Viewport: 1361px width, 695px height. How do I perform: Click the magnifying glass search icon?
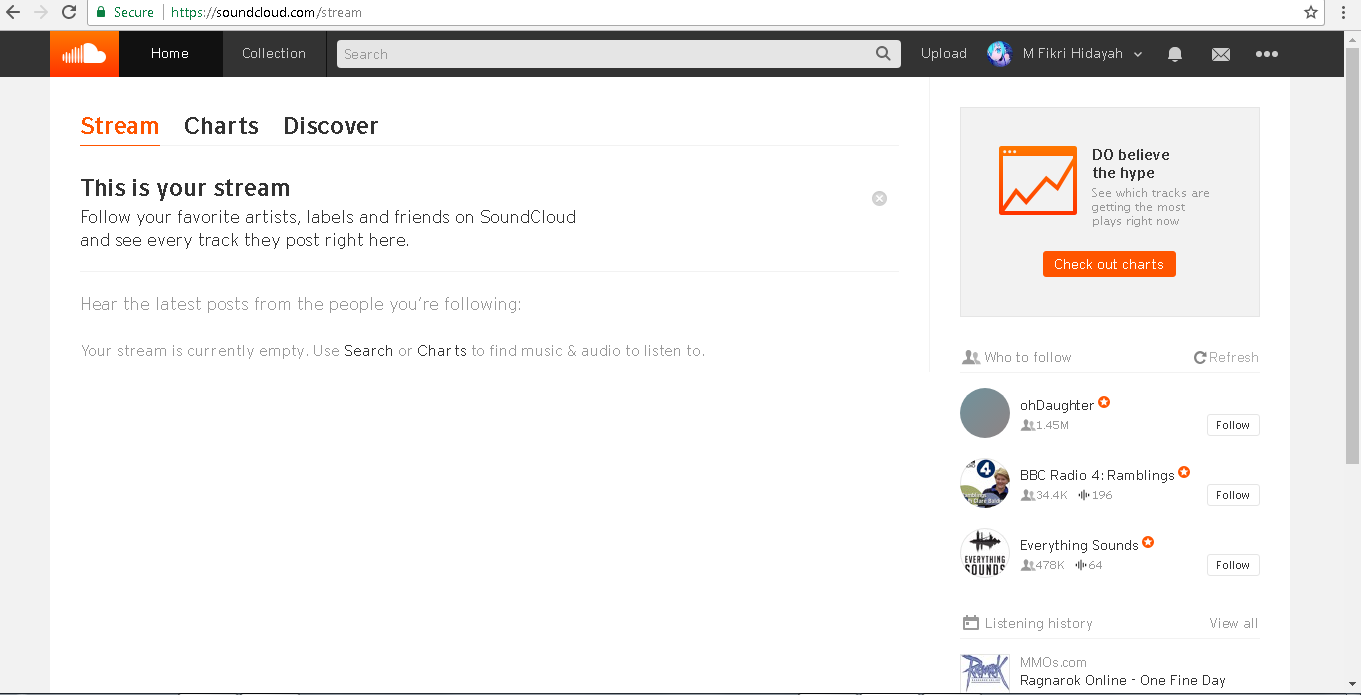click(x=884, y=54)
